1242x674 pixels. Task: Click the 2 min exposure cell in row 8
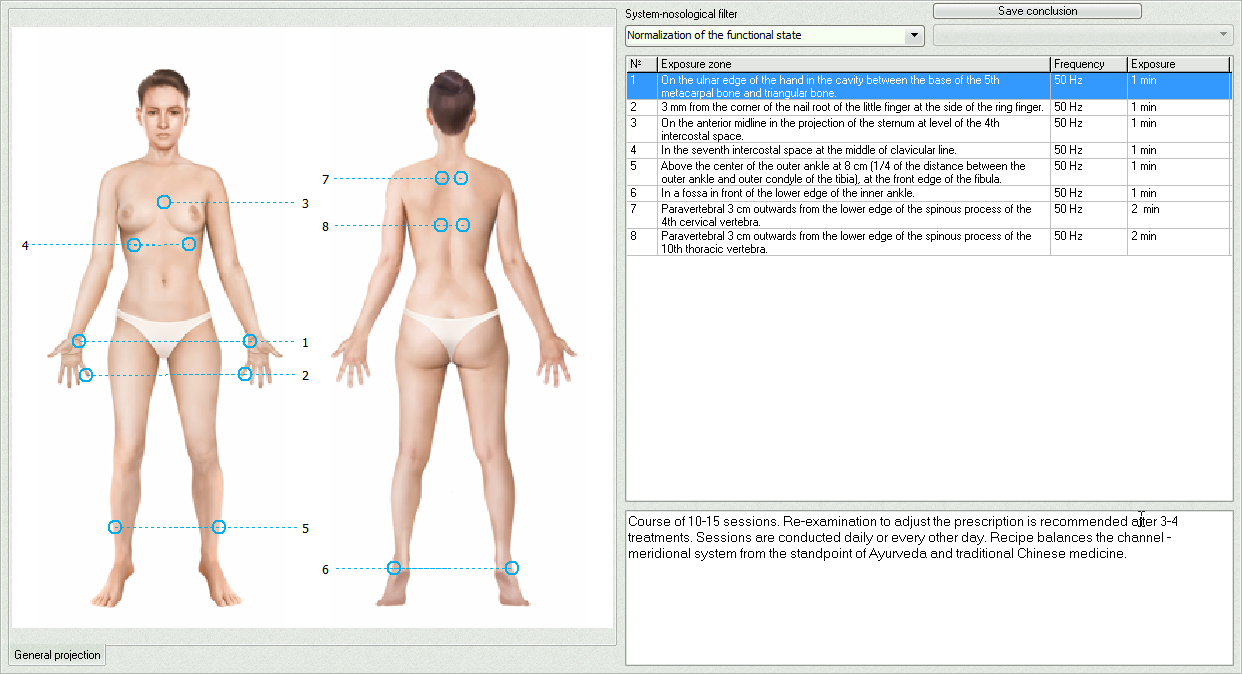(1179, 242)
